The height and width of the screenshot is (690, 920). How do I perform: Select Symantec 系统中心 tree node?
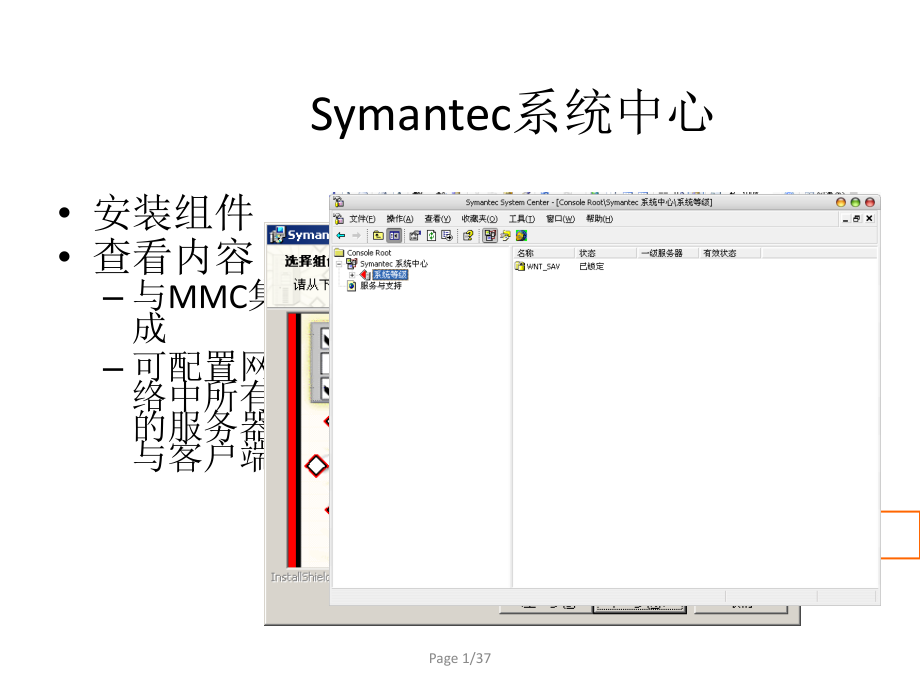(x=394, y=264)
